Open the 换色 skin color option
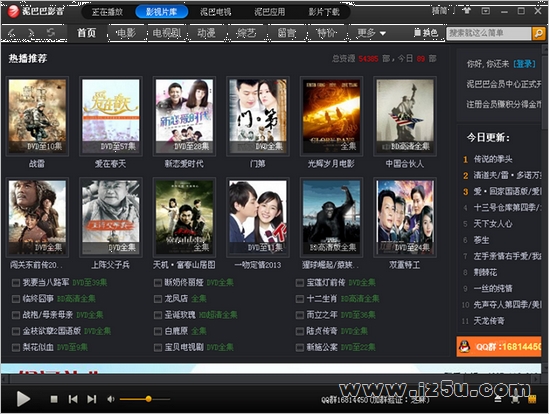Viewport: 549px width, 414px height. 425,33
